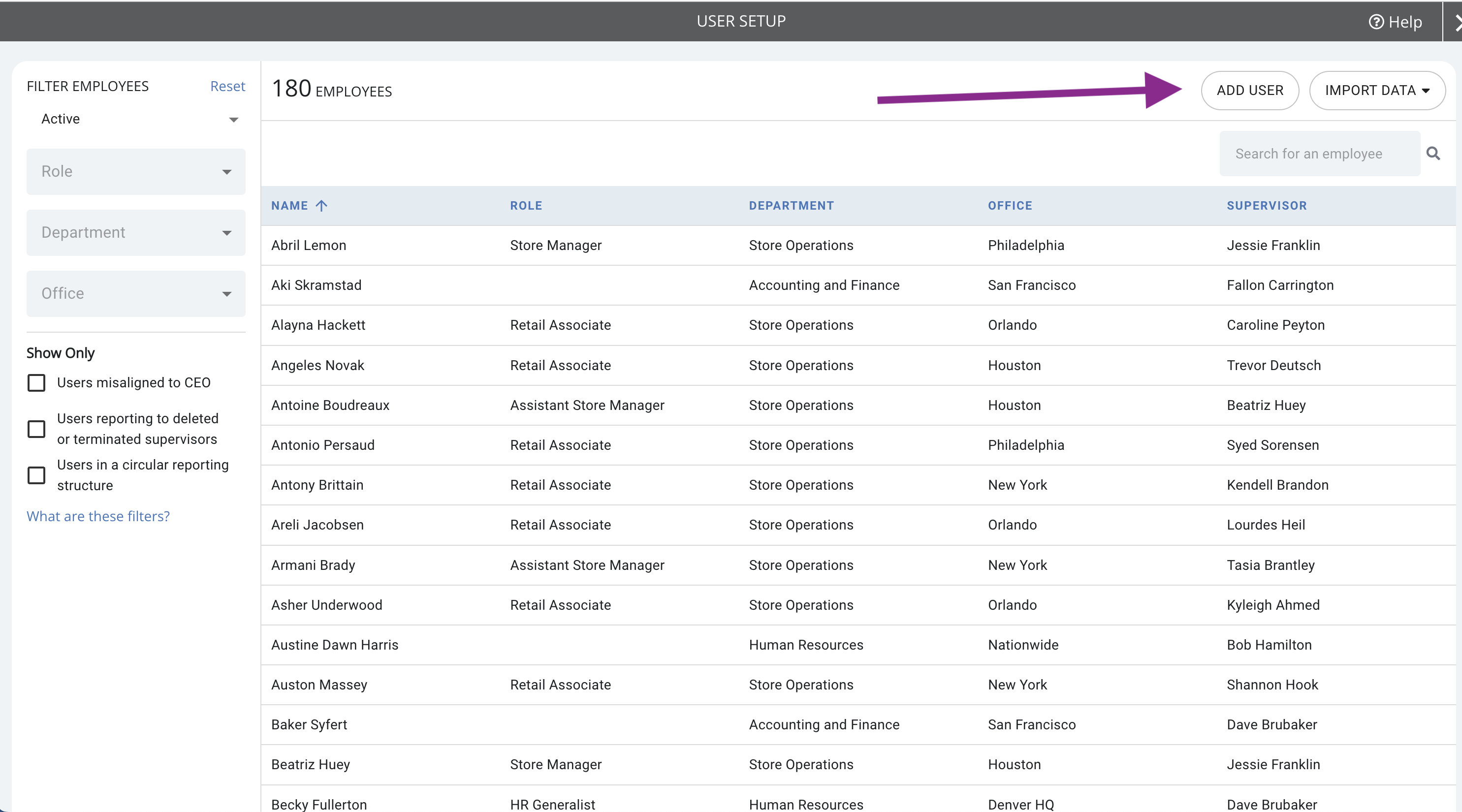1462x812 pixels.
Task: Click supervisor Tasia Brantley
Action: 1271,565
